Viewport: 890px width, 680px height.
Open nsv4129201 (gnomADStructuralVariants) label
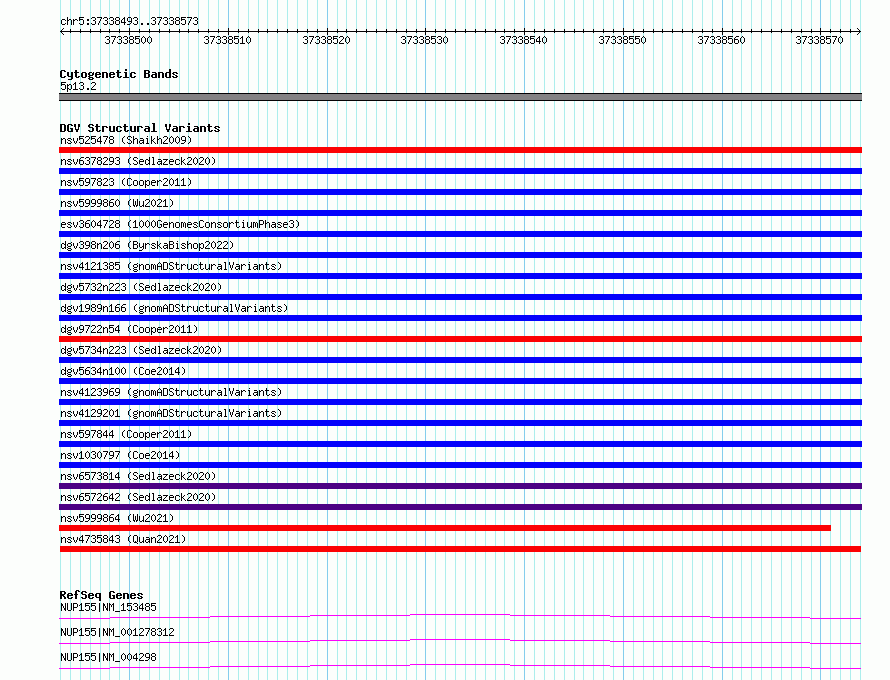(x=171, y=413)
